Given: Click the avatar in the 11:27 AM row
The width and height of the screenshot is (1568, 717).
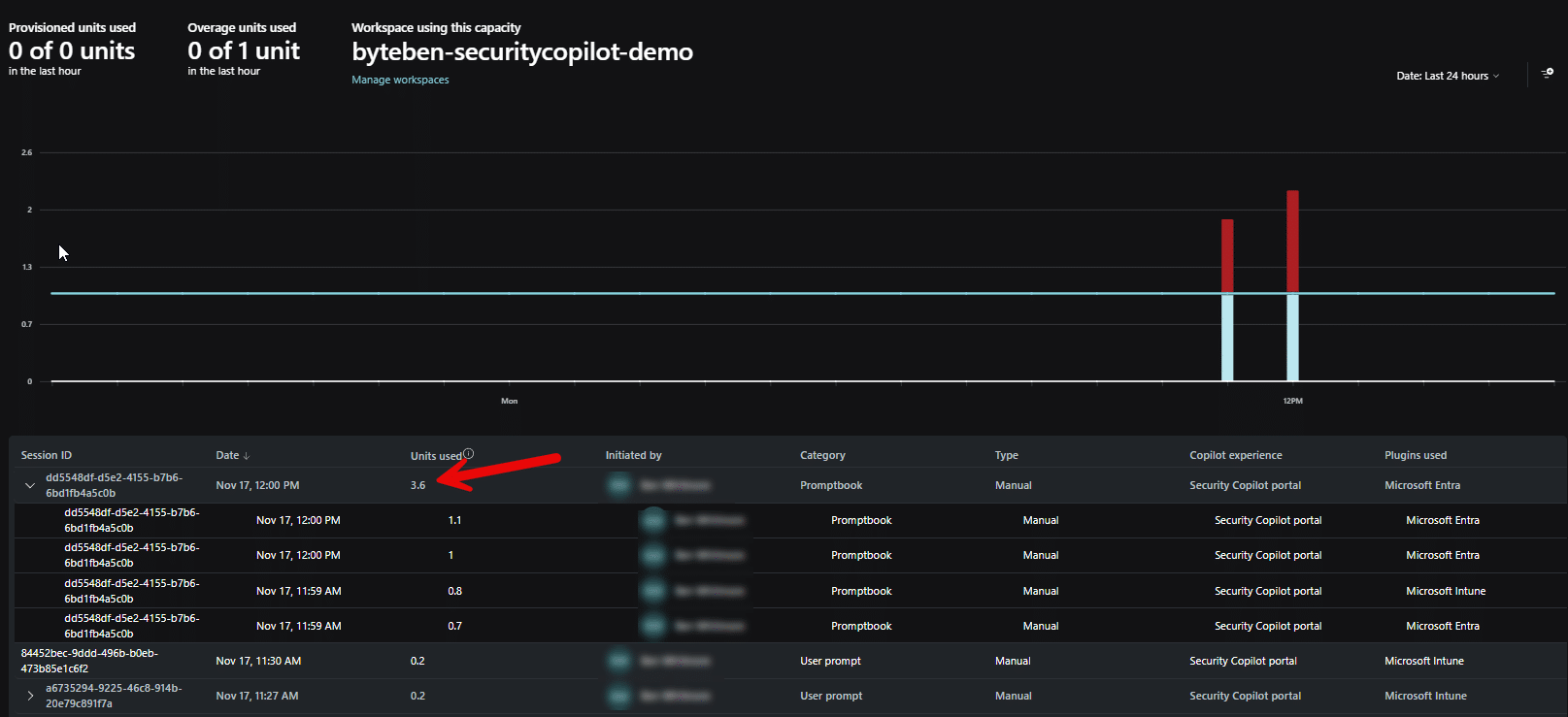Looking at the screenshot, I should (618, 696).
